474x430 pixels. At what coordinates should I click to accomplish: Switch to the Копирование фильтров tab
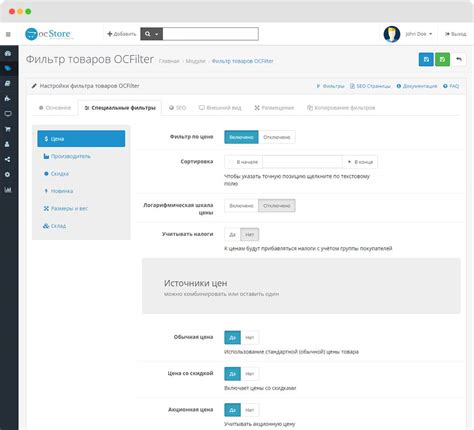(x=341, y=108)
